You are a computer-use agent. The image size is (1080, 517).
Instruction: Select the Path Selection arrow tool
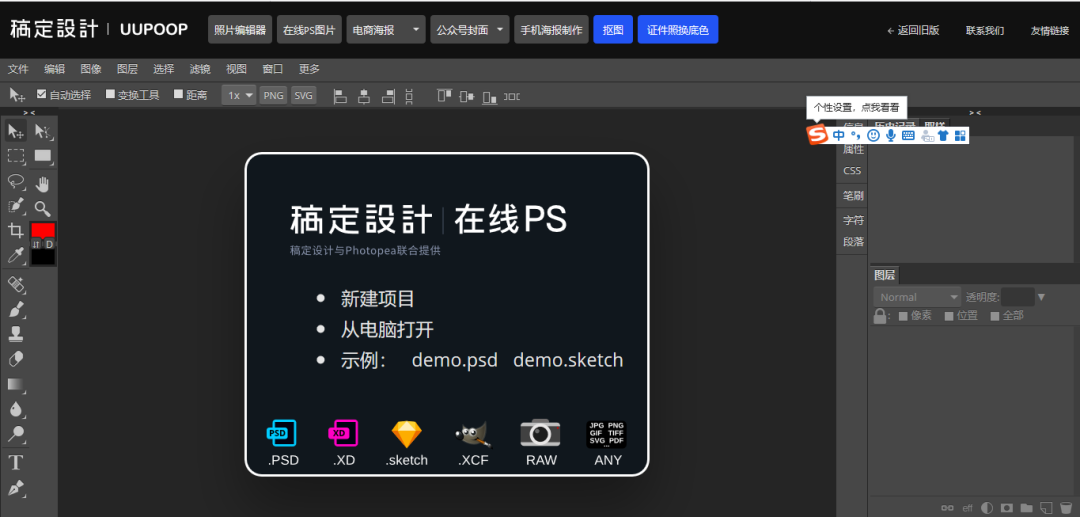coord(43,131)
